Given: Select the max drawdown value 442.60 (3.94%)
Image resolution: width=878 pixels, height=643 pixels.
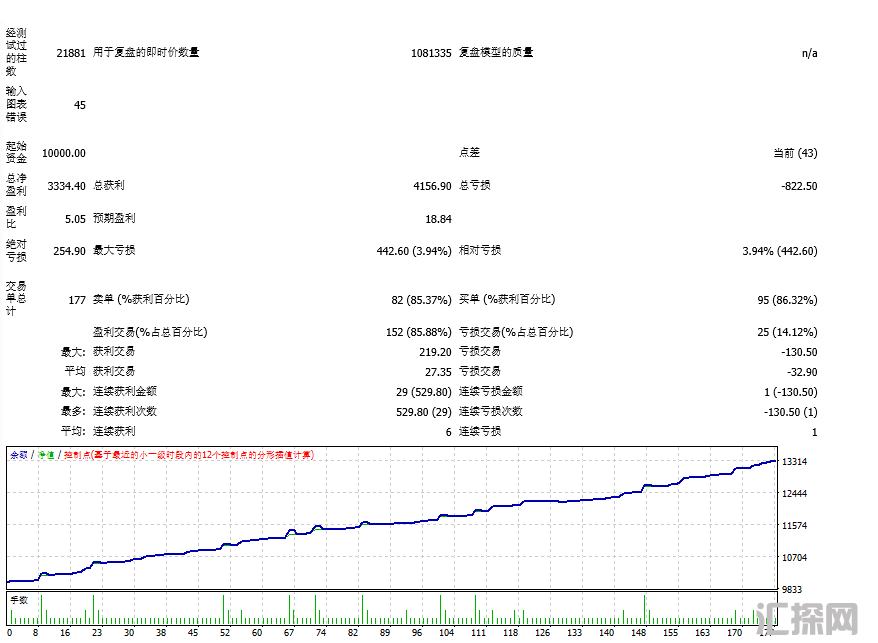Looking at the screenshot, I should tap(414, 251).
